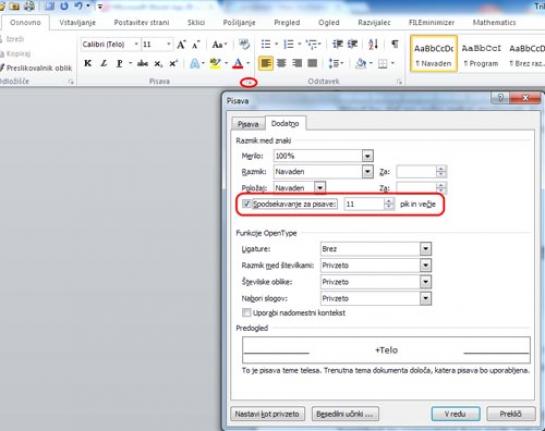545x431 pixels.
Task: Open the Ligature dropdown
Action: point(425,249)
